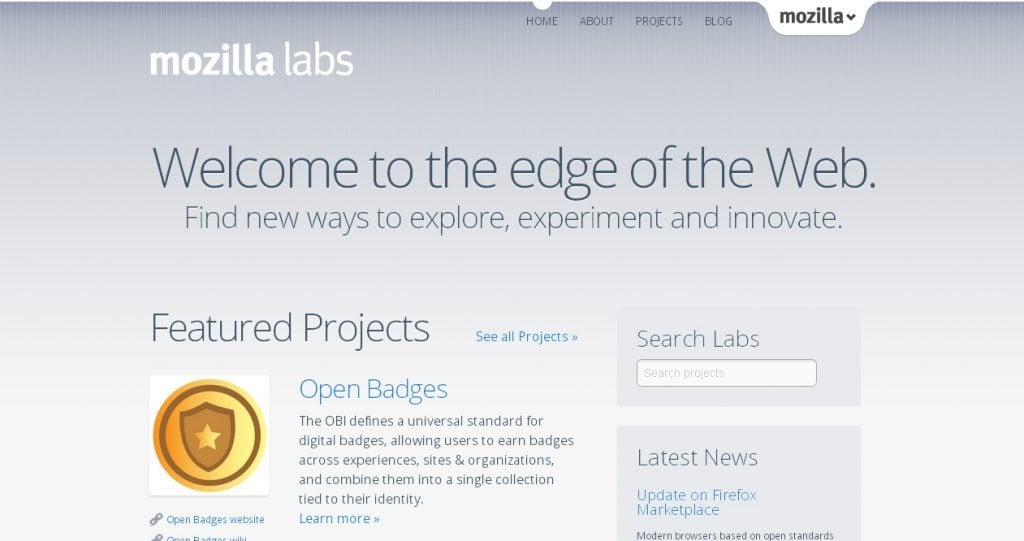Go to the HOME nav item

542,21
